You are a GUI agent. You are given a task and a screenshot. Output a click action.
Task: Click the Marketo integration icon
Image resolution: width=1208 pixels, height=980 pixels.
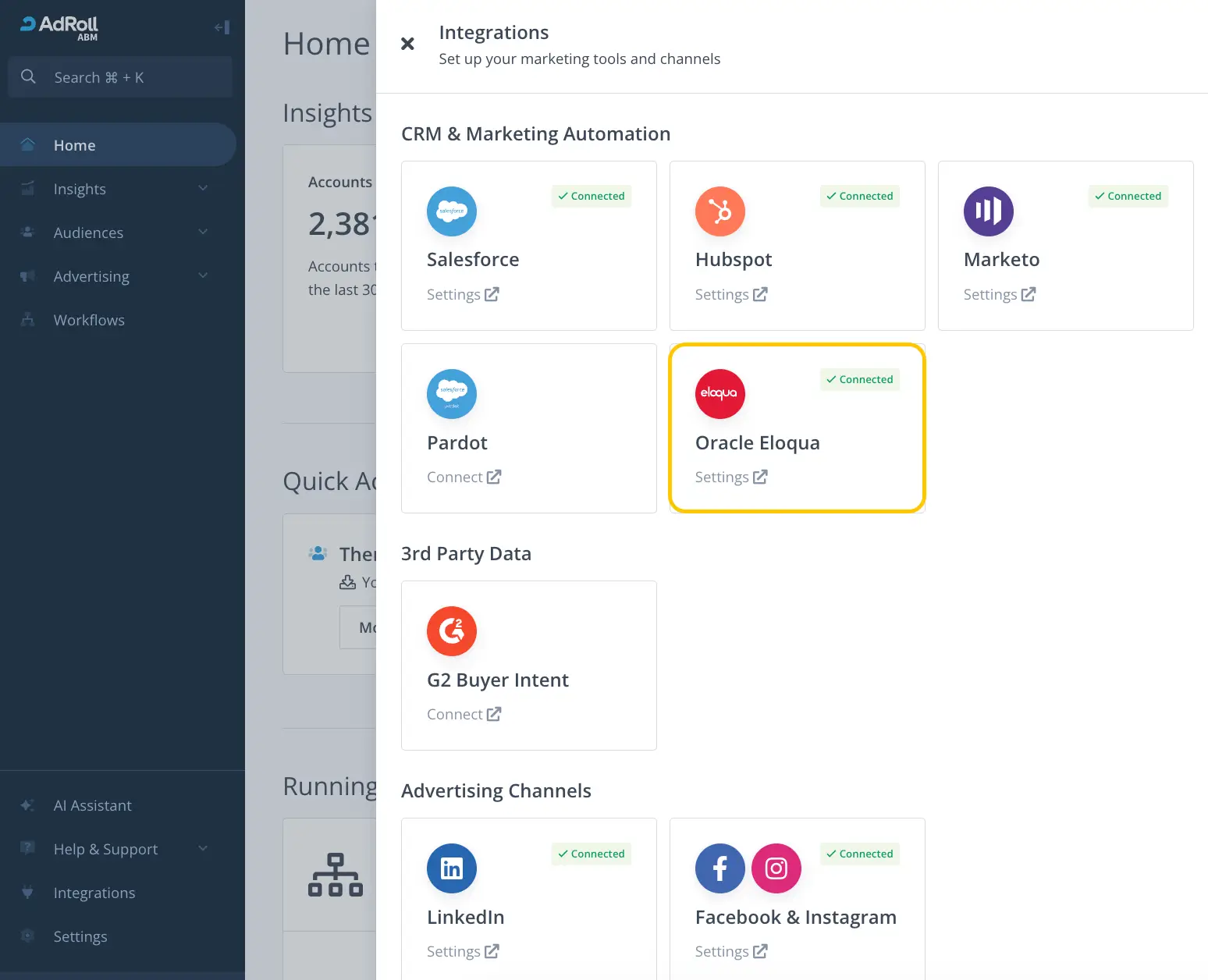(x=988, y=211)
